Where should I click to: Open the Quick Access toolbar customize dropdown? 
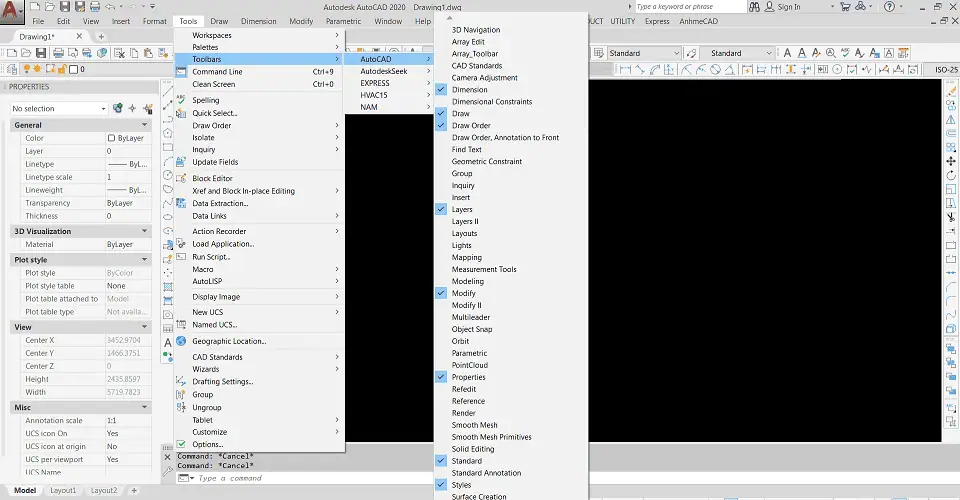click(x=152, y=7)
